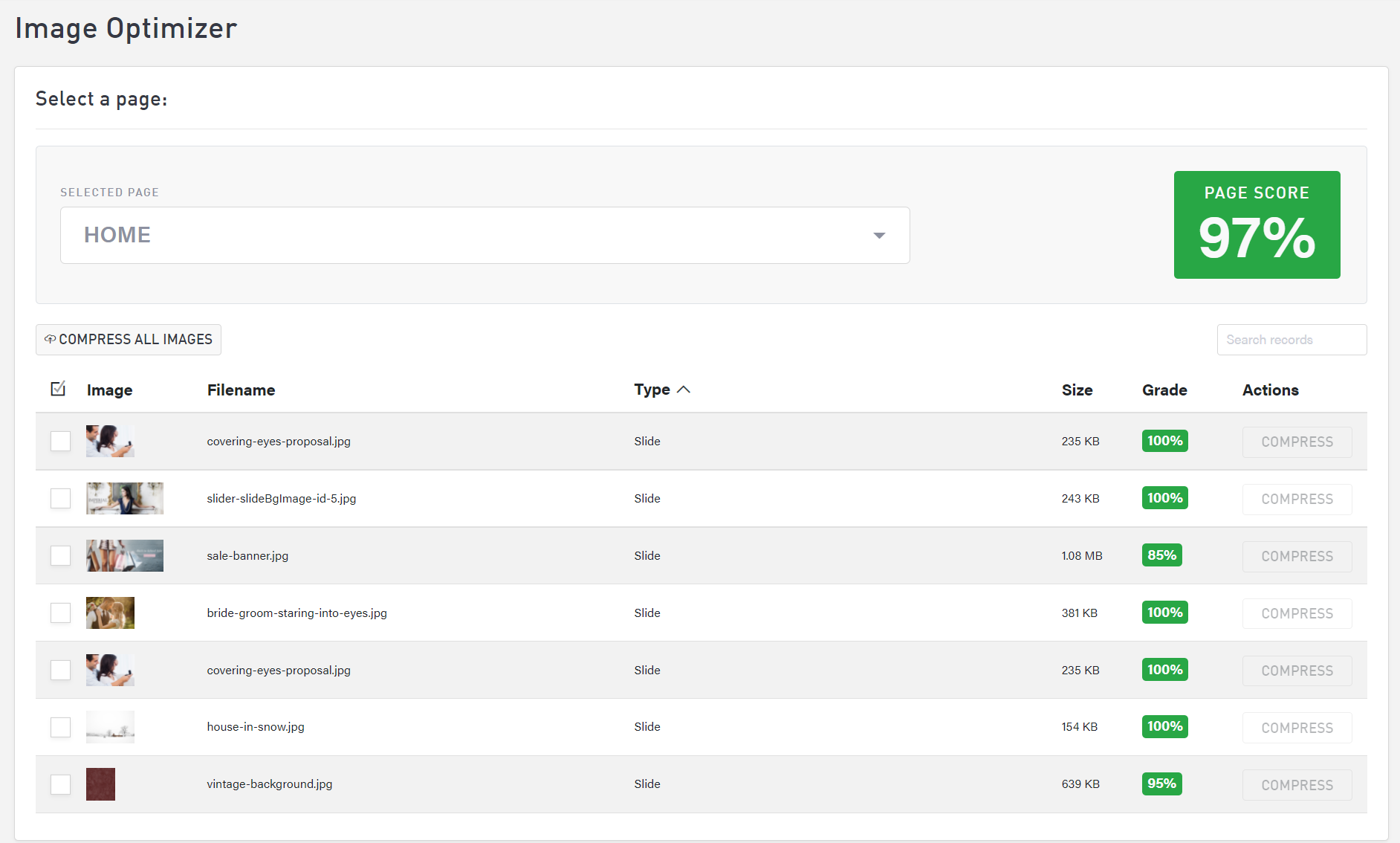Click the Compress All Images button
Screen dimensions: 1400x843
coord(129,340)
